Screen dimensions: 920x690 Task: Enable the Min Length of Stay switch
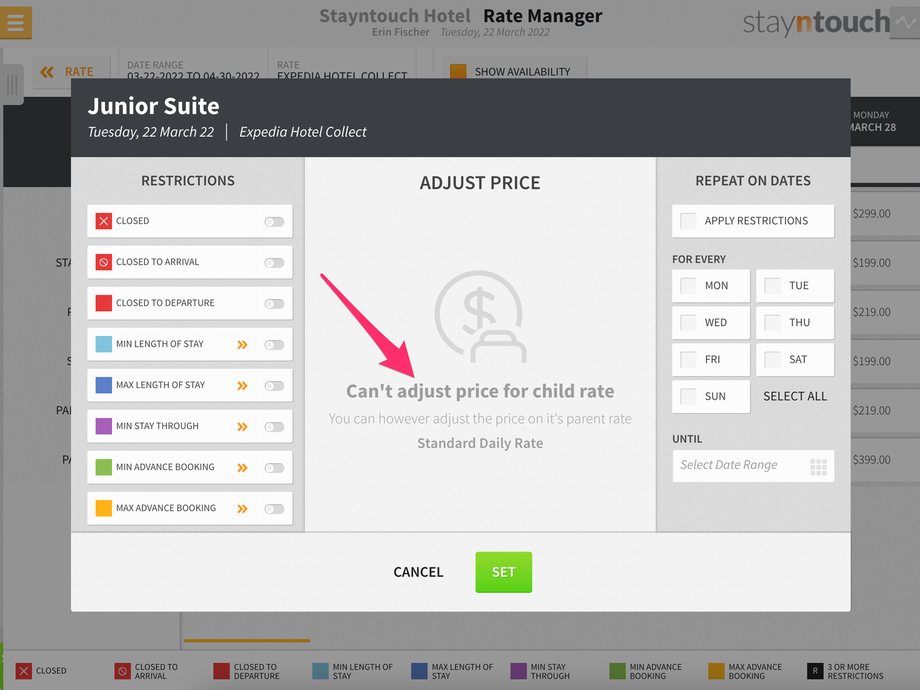tap(274, 345)
